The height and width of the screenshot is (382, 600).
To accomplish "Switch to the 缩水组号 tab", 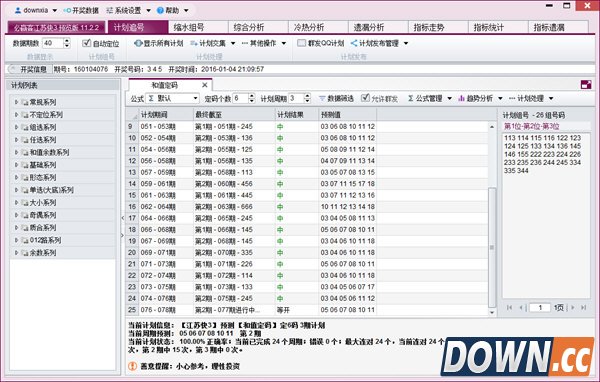I will (198, 27).
